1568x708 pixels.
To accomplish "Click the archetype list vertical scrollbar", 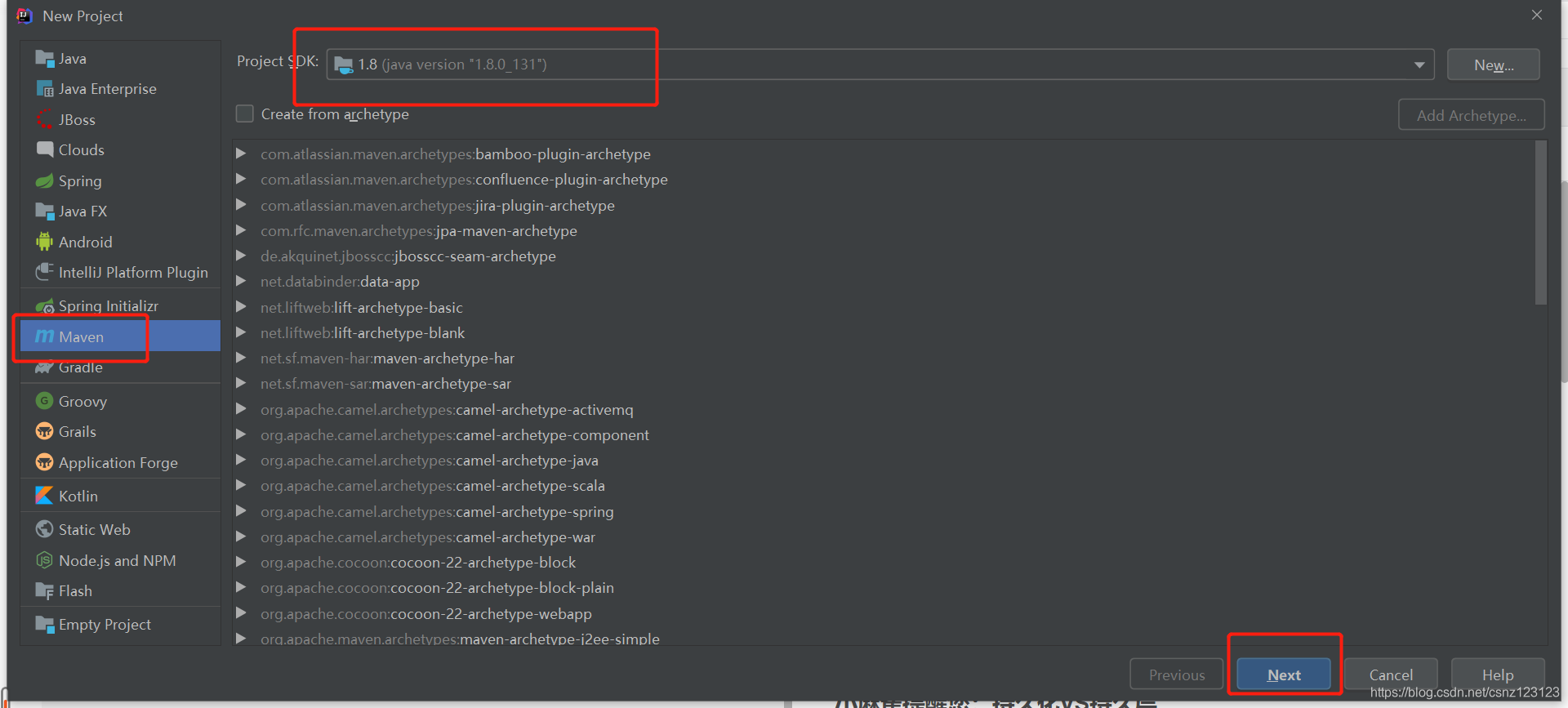I will (x=1541, y=222).
